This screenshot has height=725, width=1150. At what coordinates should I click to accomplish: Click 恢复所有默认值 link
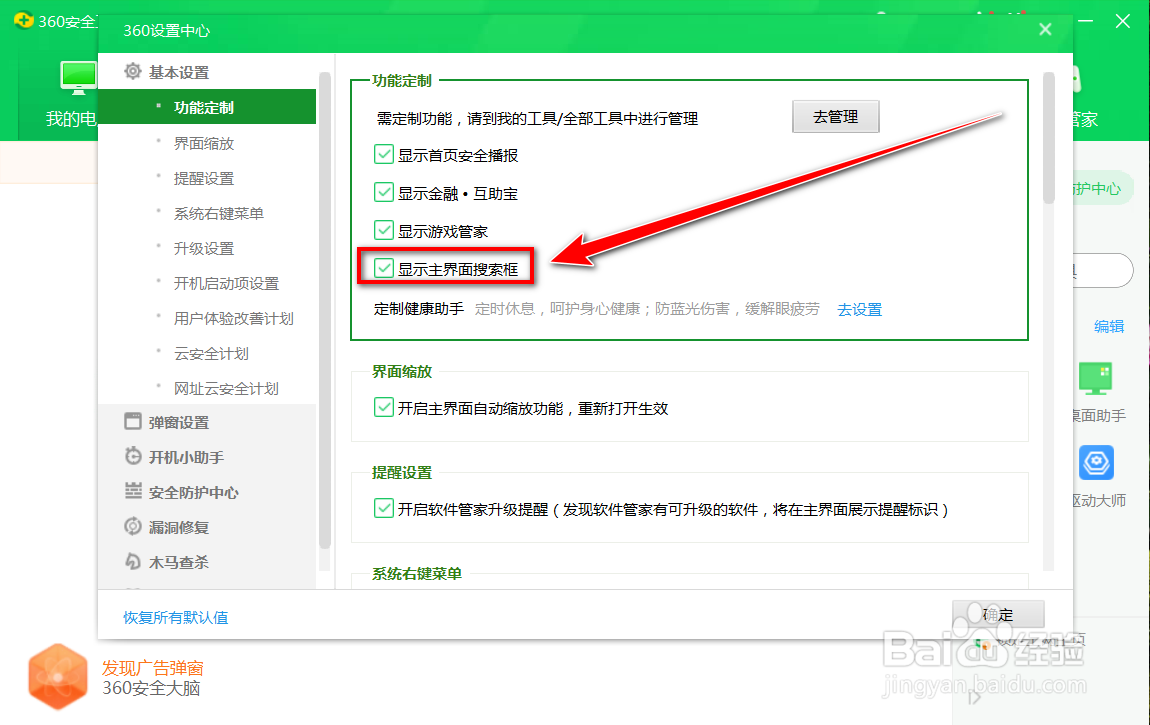[x=175, y=617]
